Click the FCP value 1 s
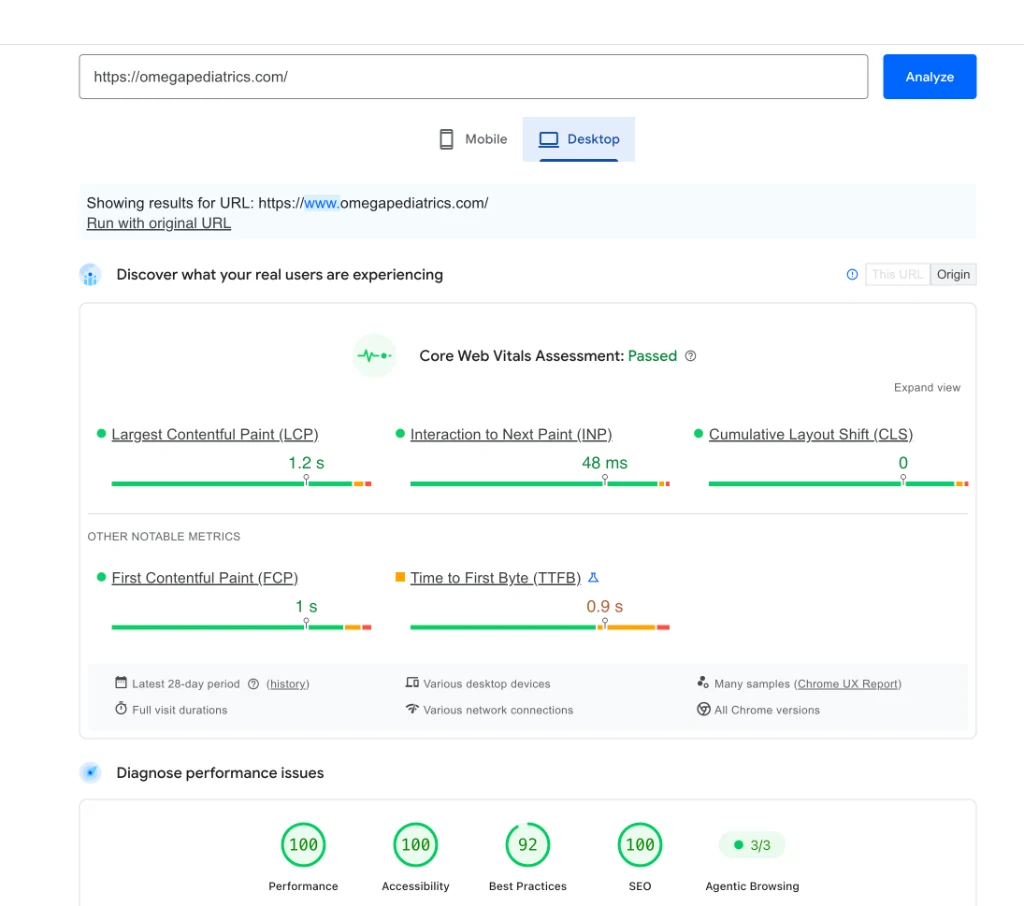Screen dimensions: 1024x906 (306, 607)
